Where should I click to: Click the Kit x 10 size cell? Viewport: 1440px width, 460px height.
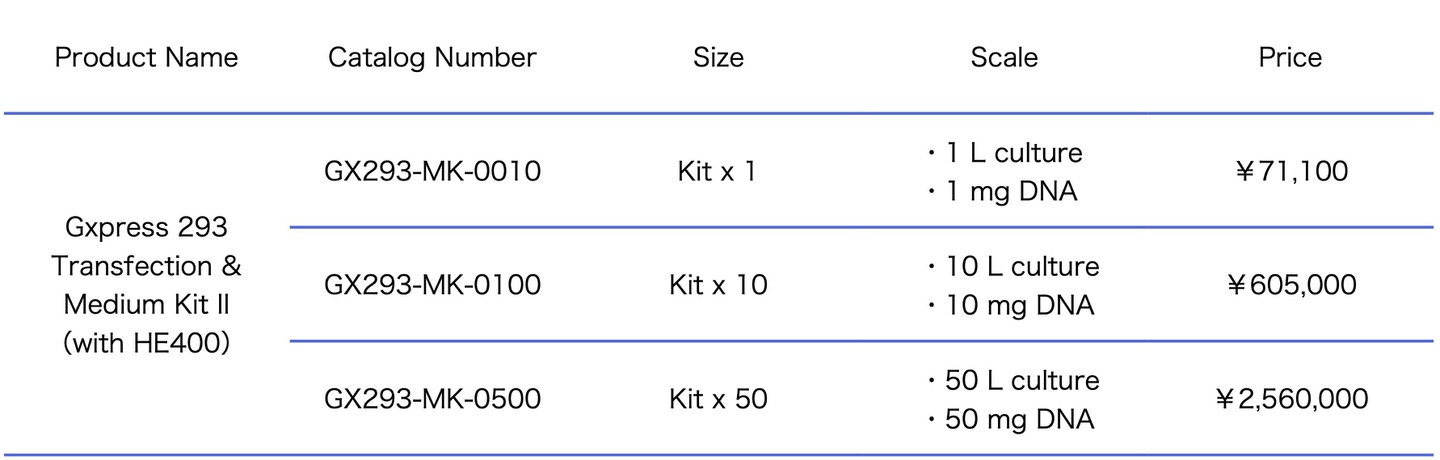[x=718, y=285]
